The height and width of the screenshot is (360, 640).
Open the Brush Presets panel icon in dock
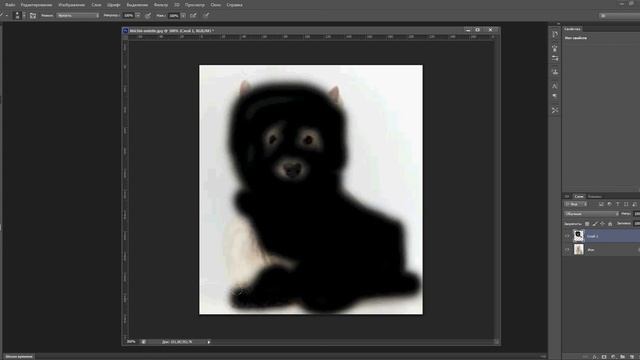click(x=555, y=48)
